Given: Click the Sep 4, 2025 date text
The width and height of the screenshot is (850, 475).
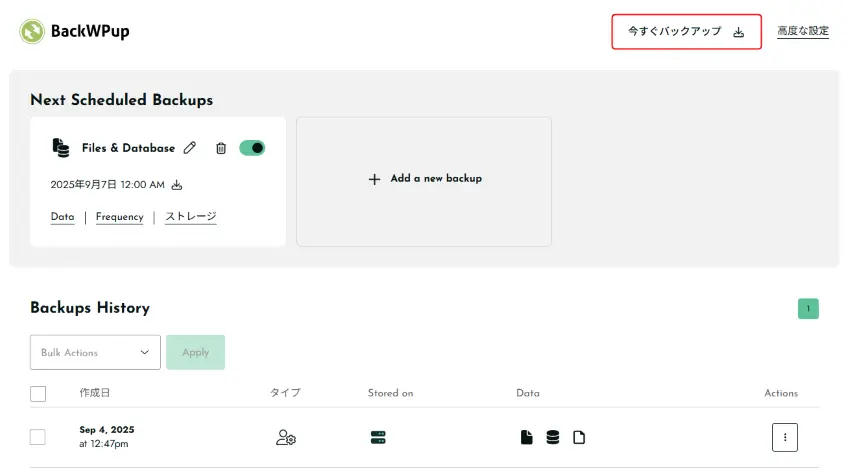Looking at the screenshot, I should coord(107,429).
